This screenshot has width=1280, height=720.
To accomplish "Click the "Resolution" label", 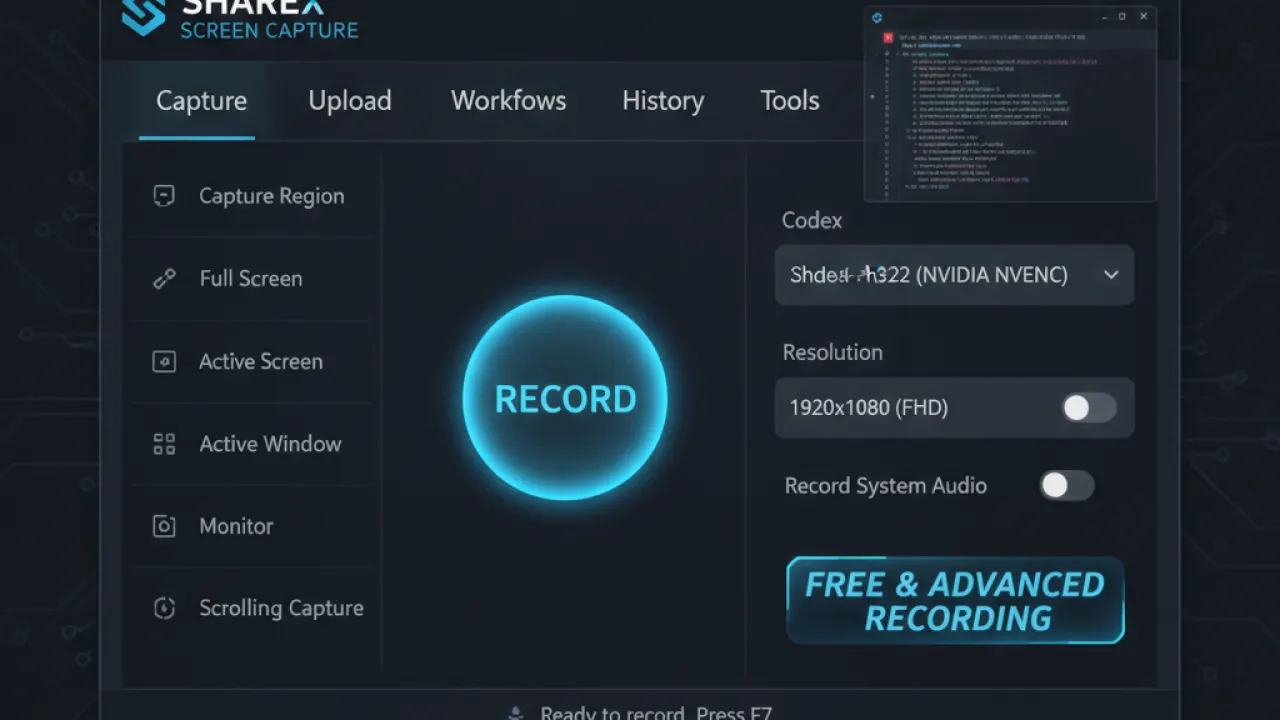I will [832, 353].
